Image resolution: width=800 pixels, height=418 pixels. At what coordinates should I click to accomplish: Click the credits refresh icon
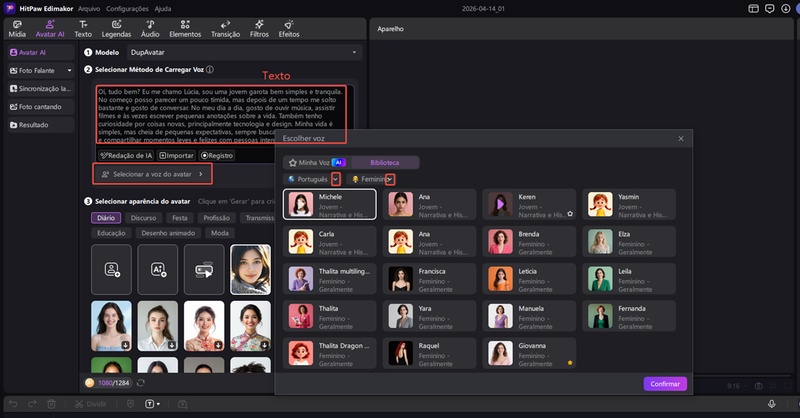[x=141, y=382]
